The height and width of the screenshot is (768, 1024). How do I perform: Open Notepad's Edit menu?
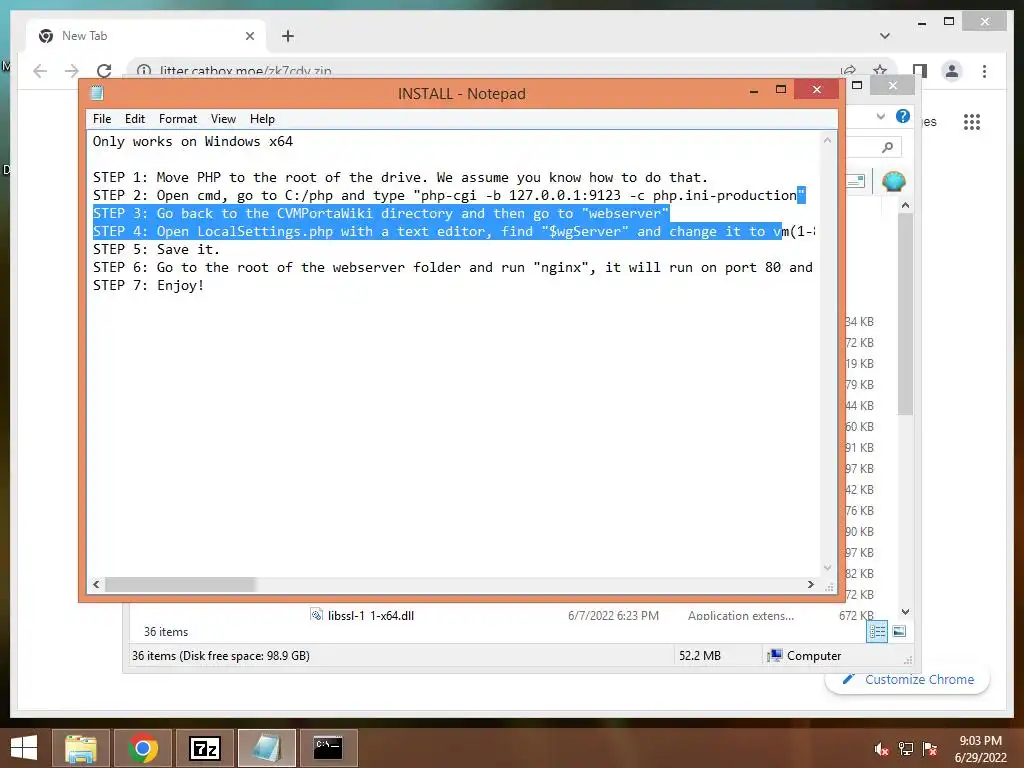pos(135,119)
